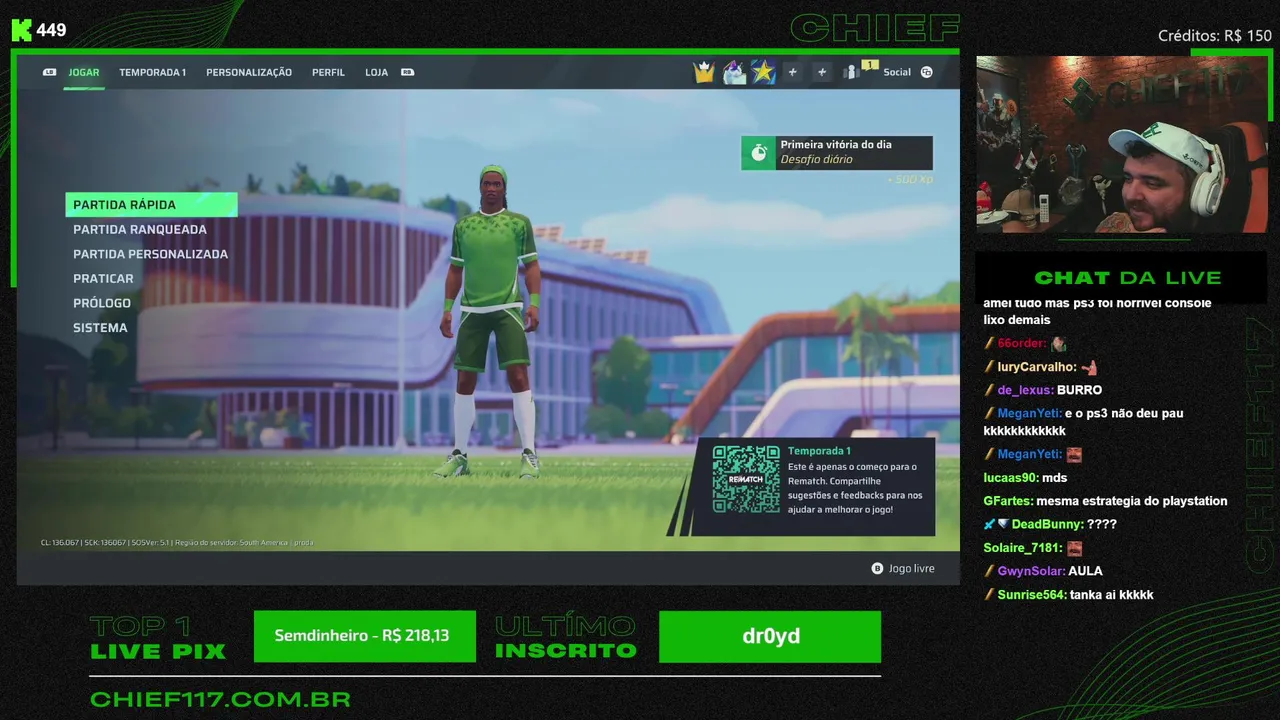Open the Primeira vitória do dia challenge

837,153
